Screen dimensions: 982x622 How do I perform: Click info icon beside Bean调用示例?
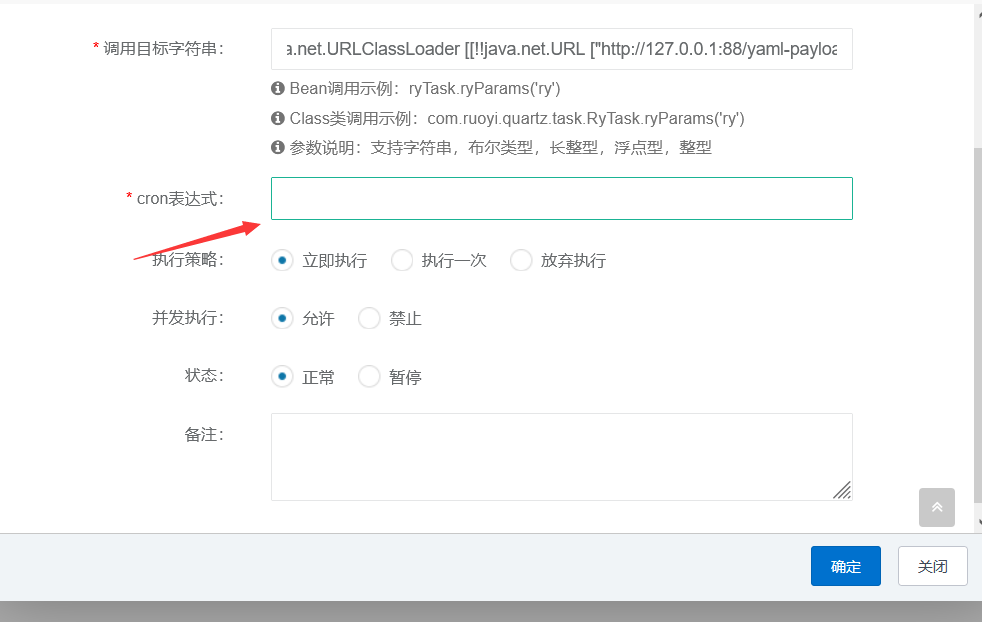pyautogui.click(x=277, y=88)
